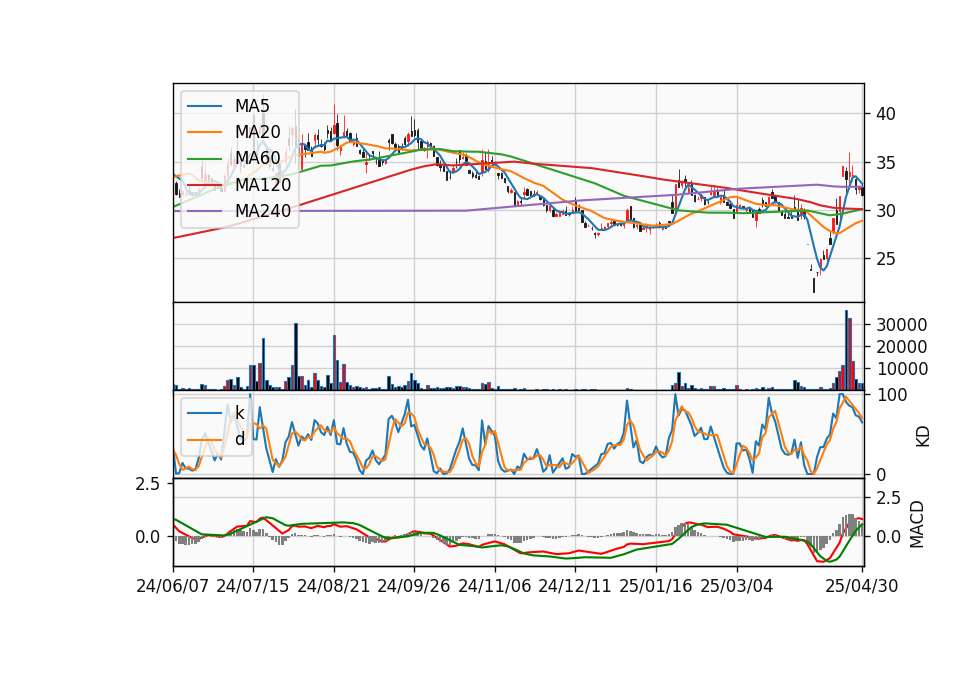Screen dimensions: 960x690
Task: Click the 24/08/21 date axis label
Action: point(334,586)
